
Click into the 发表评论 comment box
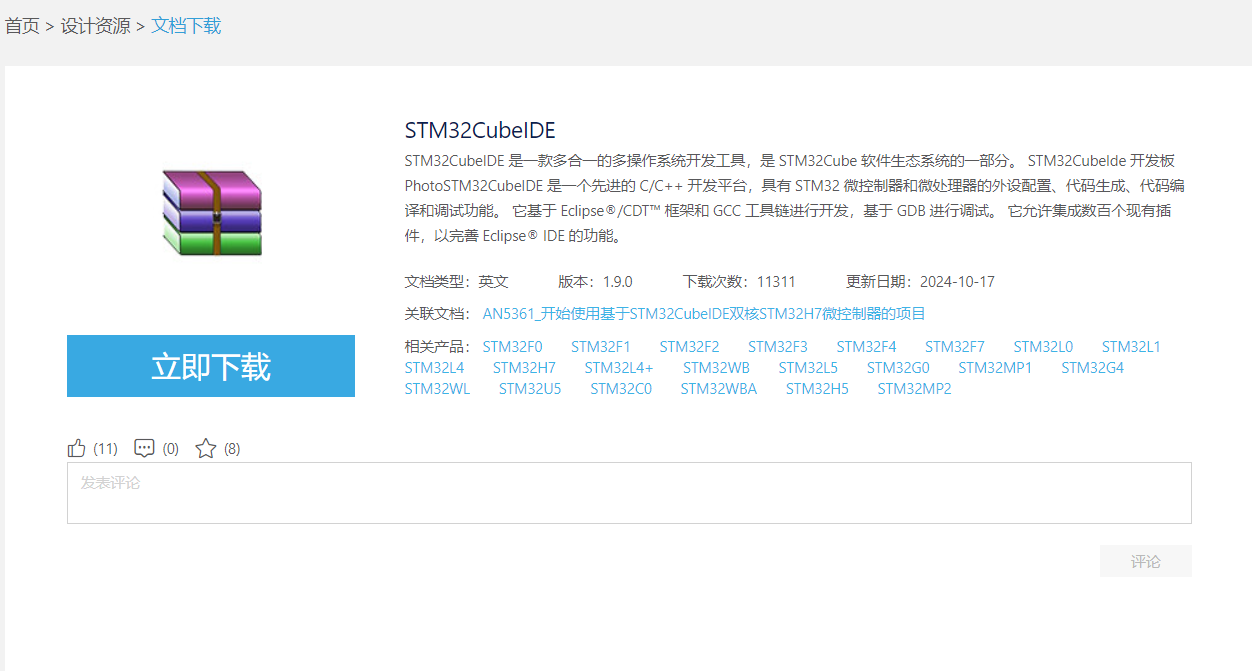click(x=629, y=493)
